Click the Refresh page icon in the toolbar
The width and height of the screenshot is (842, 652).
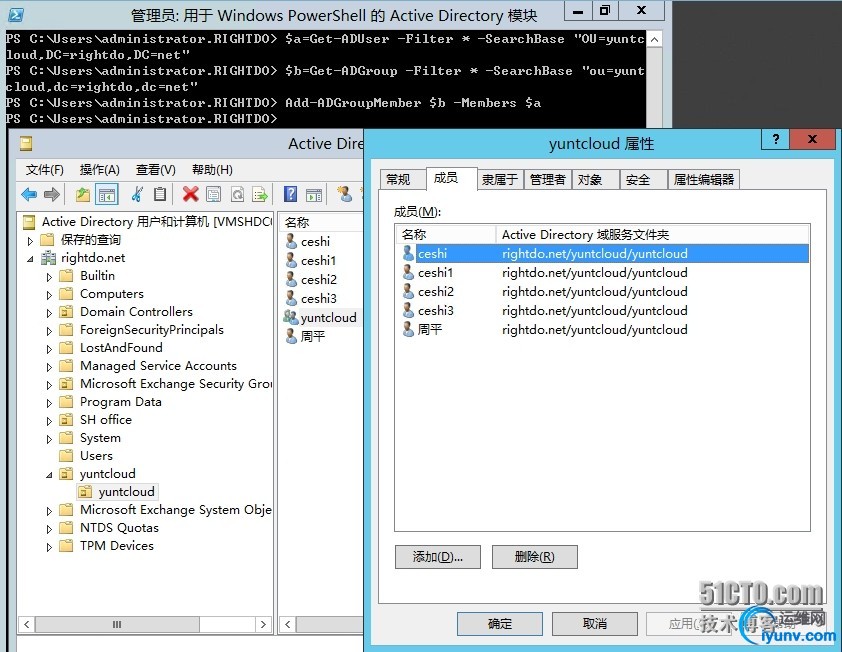point(237,194)
